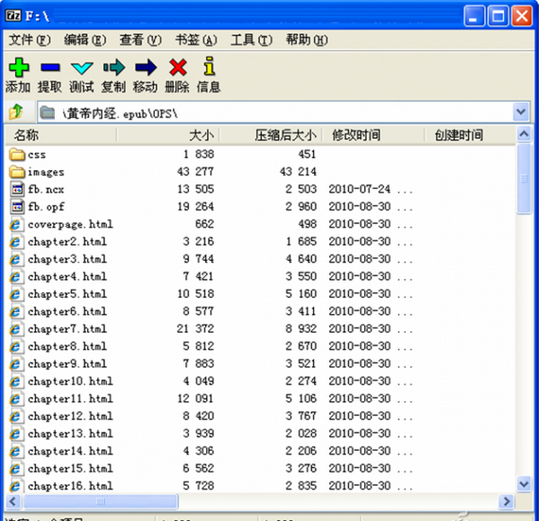Click the chapter12.html file icon
This screenshot has height=521, width=539.
(x=16, y=416)
